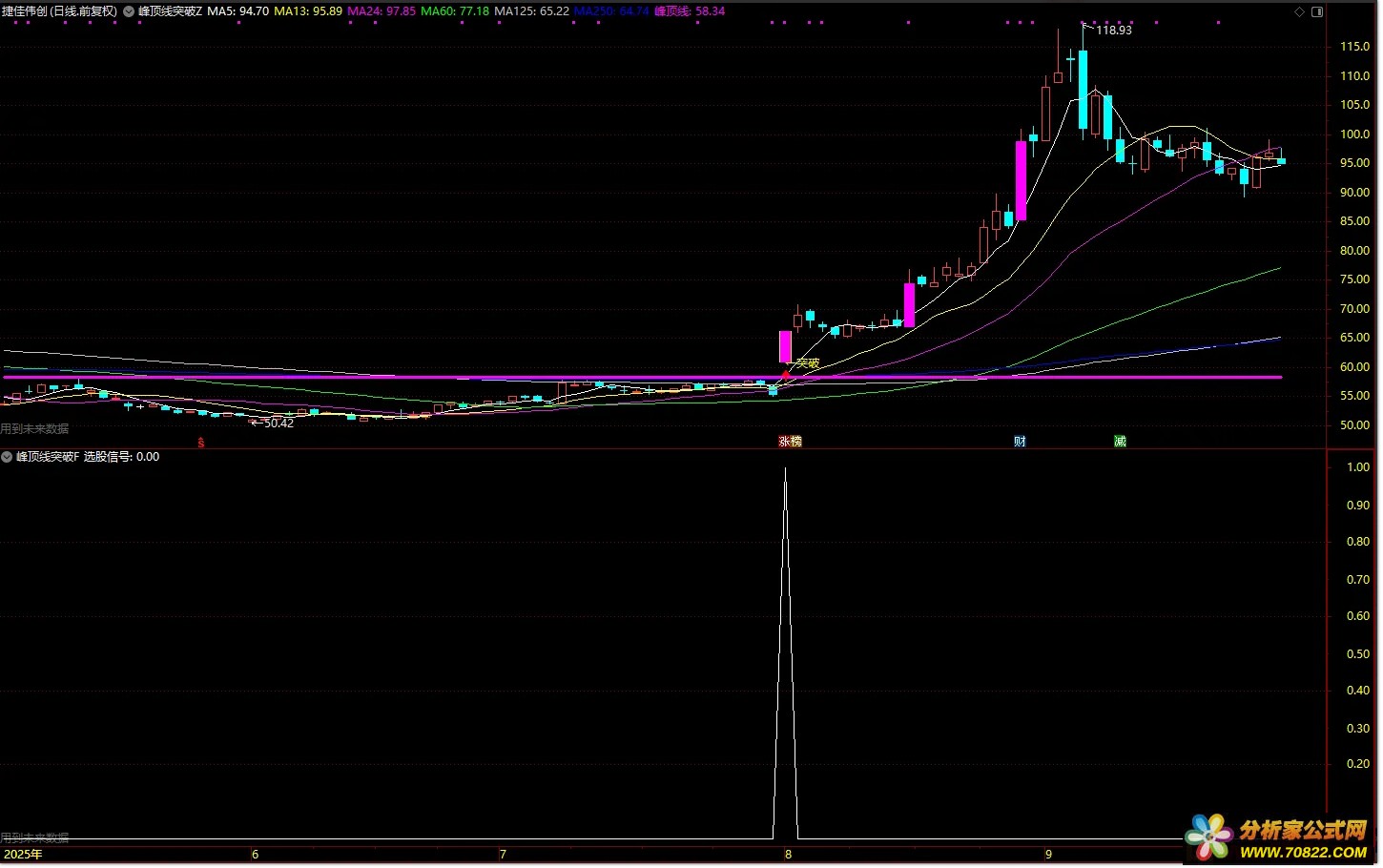Click the 峰顶线 58.34 legend label
1383x868 pixels.
tap(689, 11)
